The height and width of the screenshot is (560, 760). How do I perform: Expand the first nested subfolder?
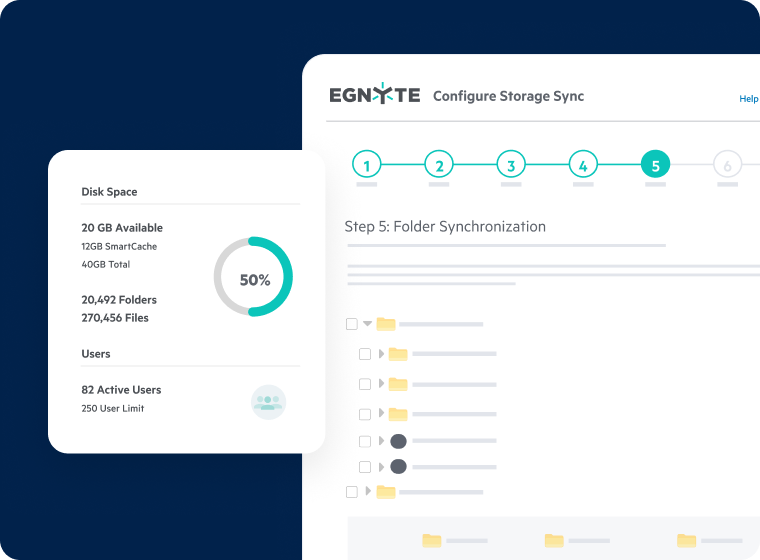[x=380, y=354]
